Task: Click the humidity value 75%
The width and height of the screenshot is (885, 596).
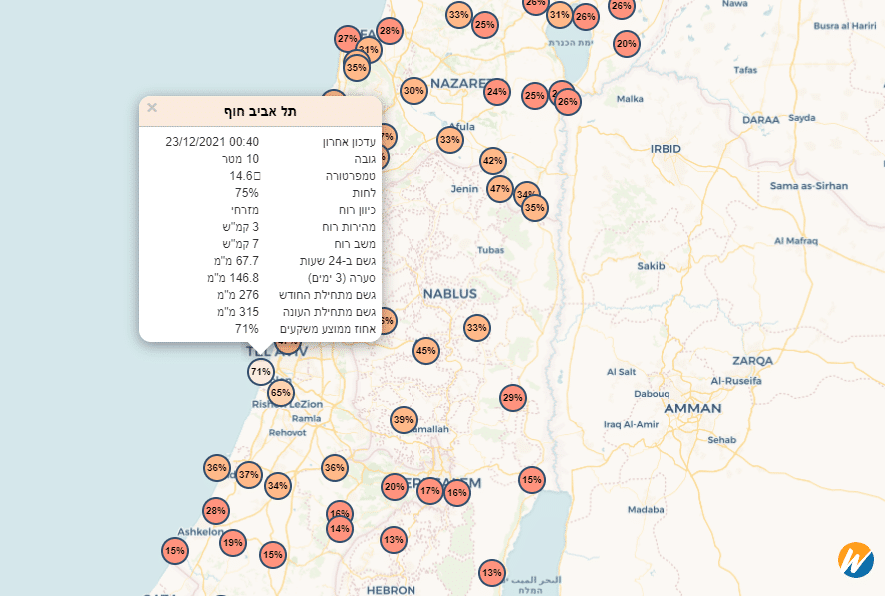Action: (x=247, y=193)
